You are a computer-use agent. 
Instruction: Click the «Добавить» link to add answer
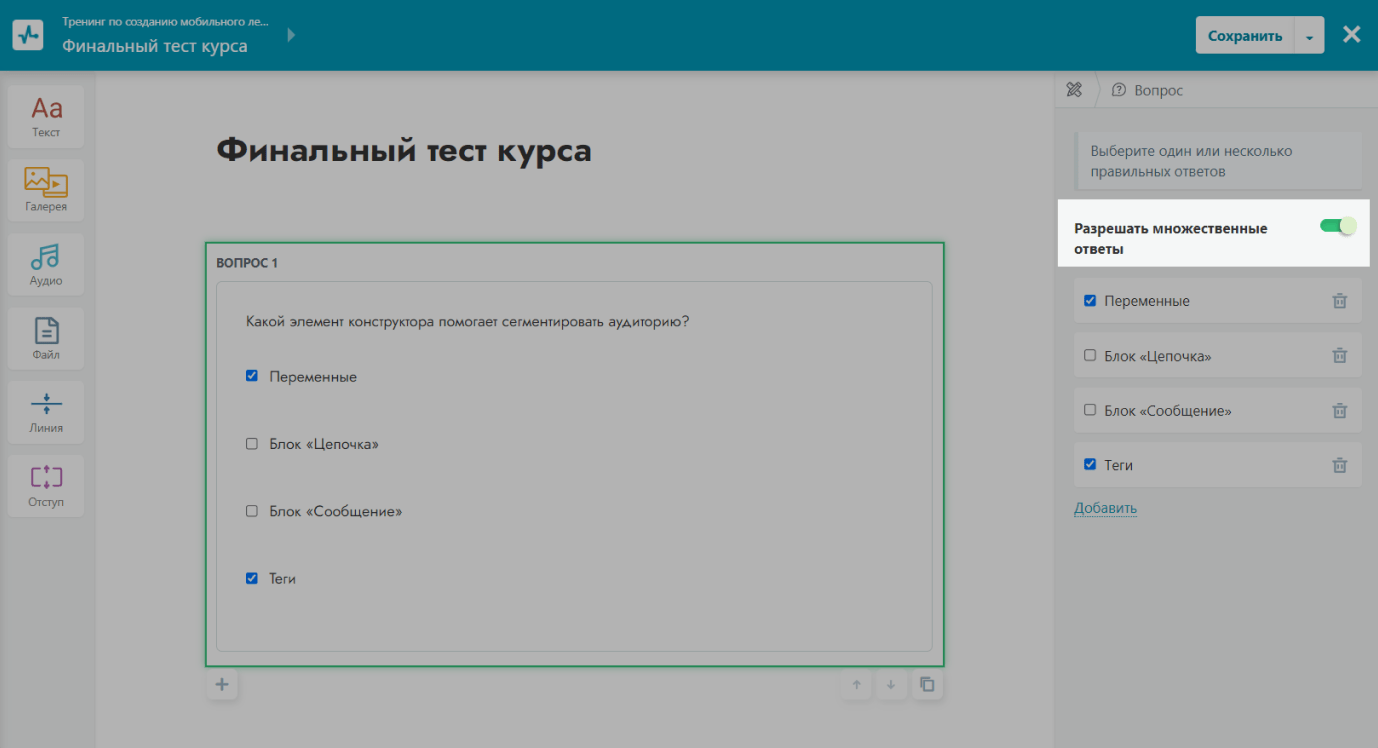point(1105,508)
